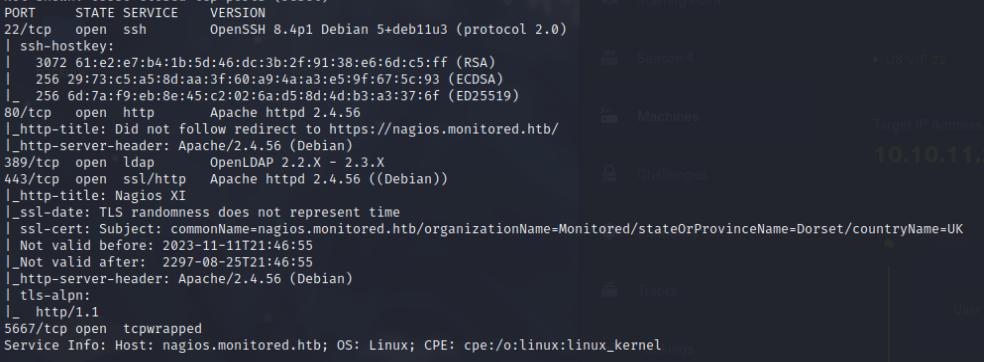Click the faint Season 4 sidebar icon
This screenshot has width=984, height=362.
click(609, 58)
